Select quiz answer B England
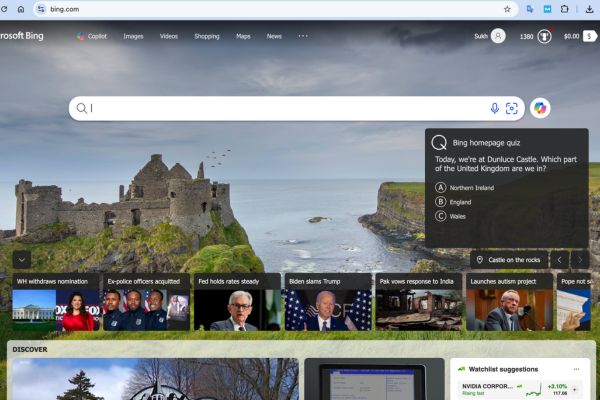Viewport: 600px width, 400px height. coord(453,202)
